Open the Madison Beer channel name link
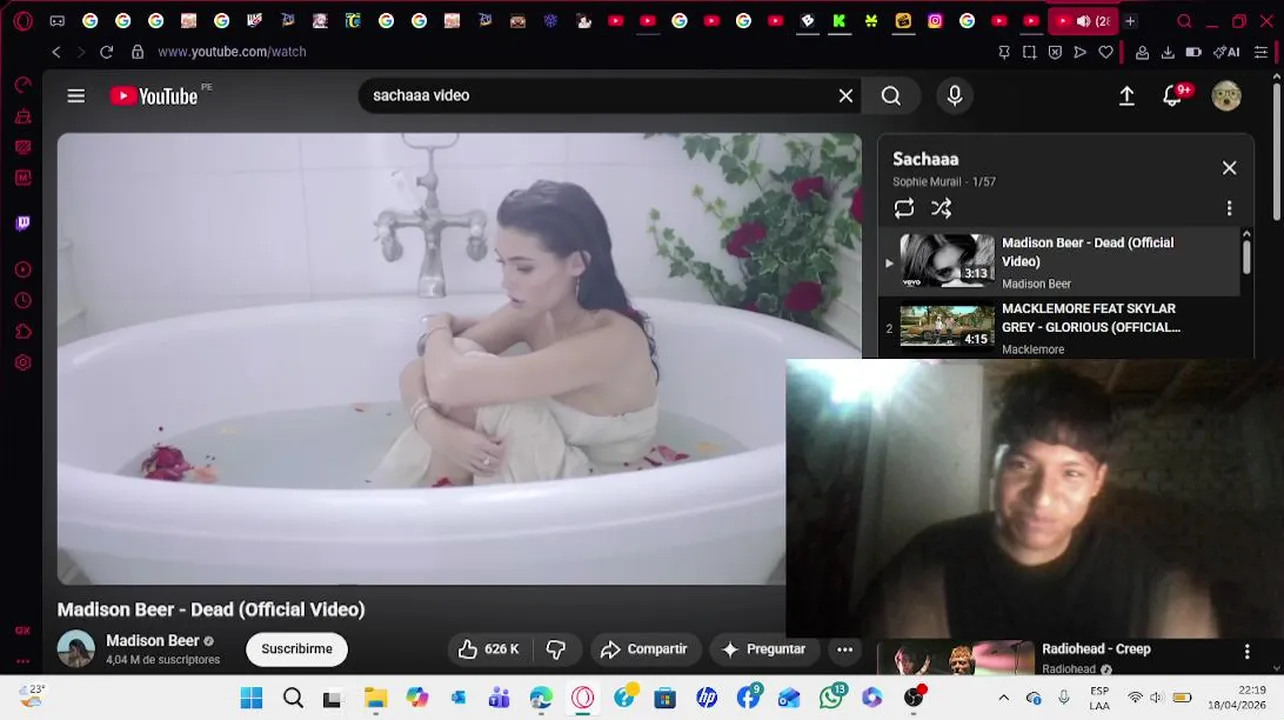 (x=152, y=641)
